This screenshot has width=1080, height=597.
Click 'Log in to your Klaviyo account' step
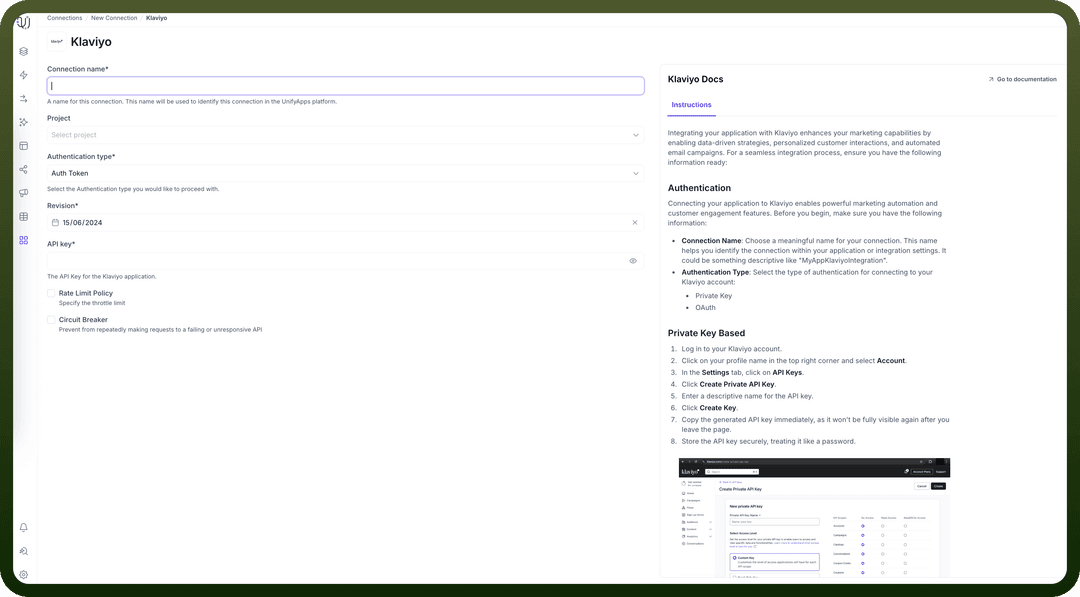tap(731, 349)
